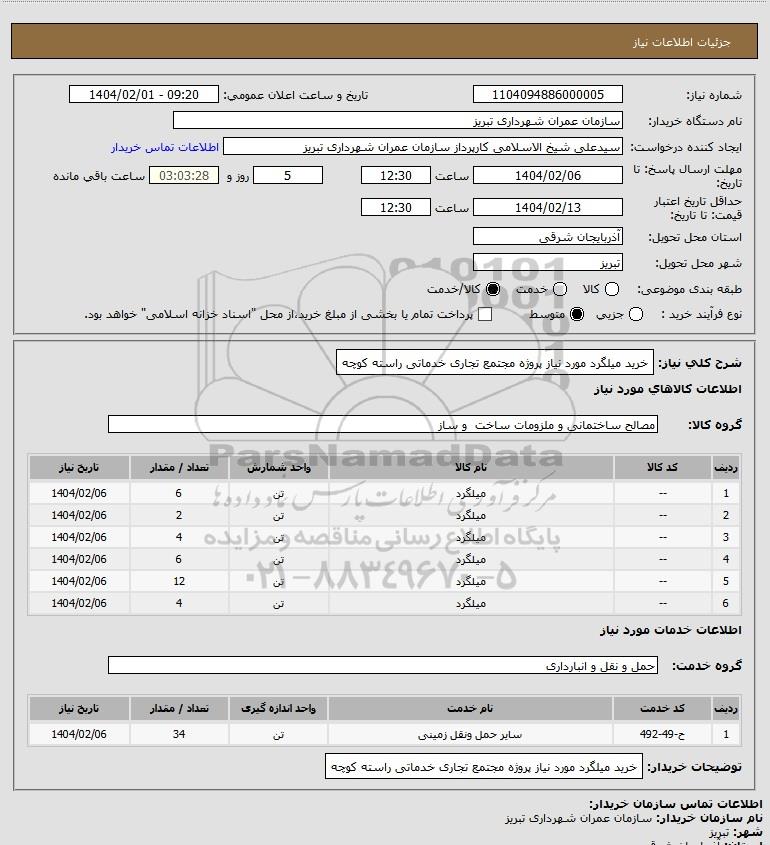770x845 pixels.
Task: Click the نام خدمت column header
Action: pos(470,708)
